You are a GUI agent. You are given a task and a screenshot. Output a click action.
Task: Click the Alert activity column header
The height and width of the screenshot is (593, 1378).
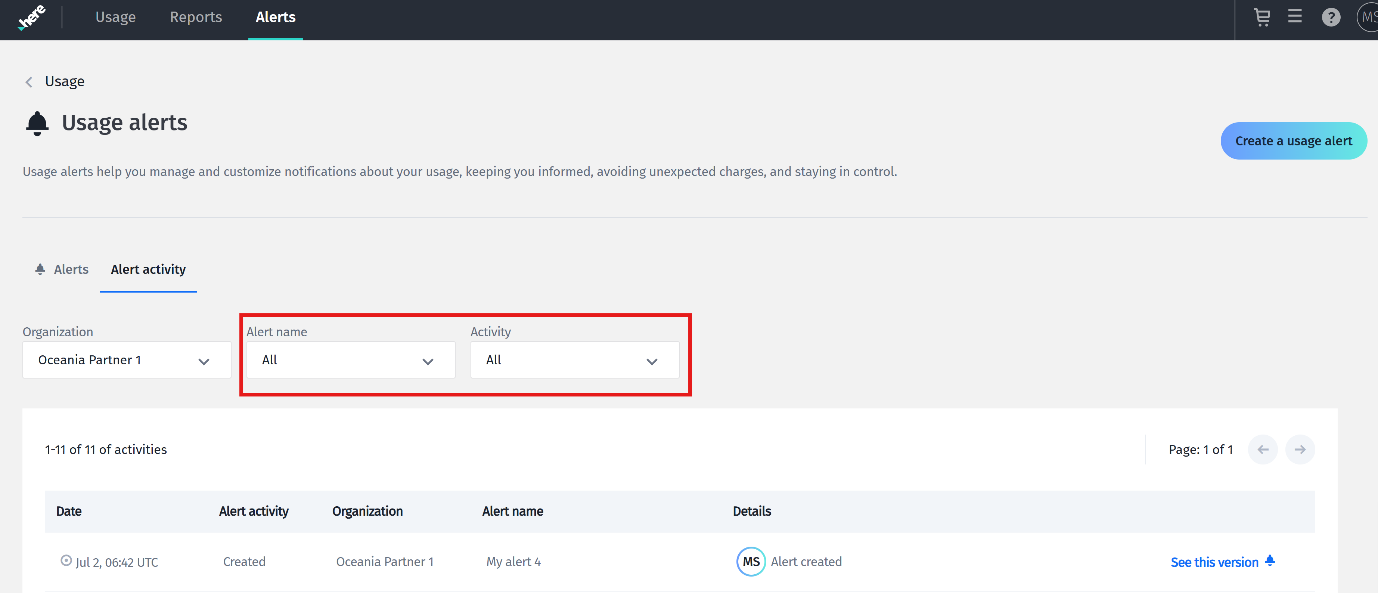tap(254, 511)
